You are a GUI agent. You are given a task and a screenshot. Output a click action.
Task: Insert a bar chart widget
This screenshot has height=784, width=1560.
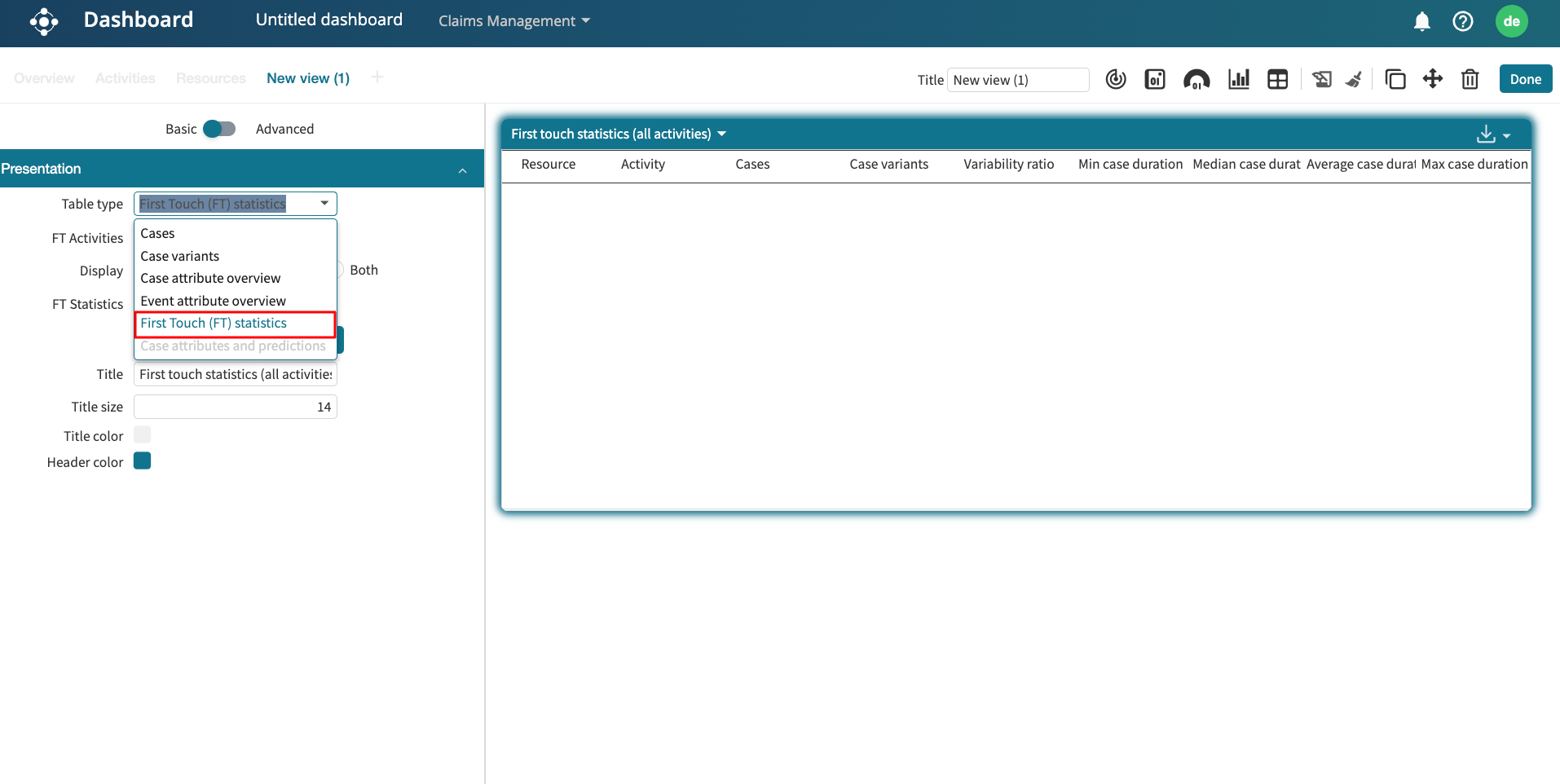coord(1239,79)
